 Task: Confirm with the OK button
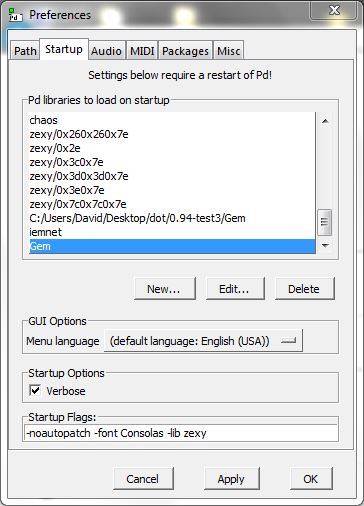[311, 479]
